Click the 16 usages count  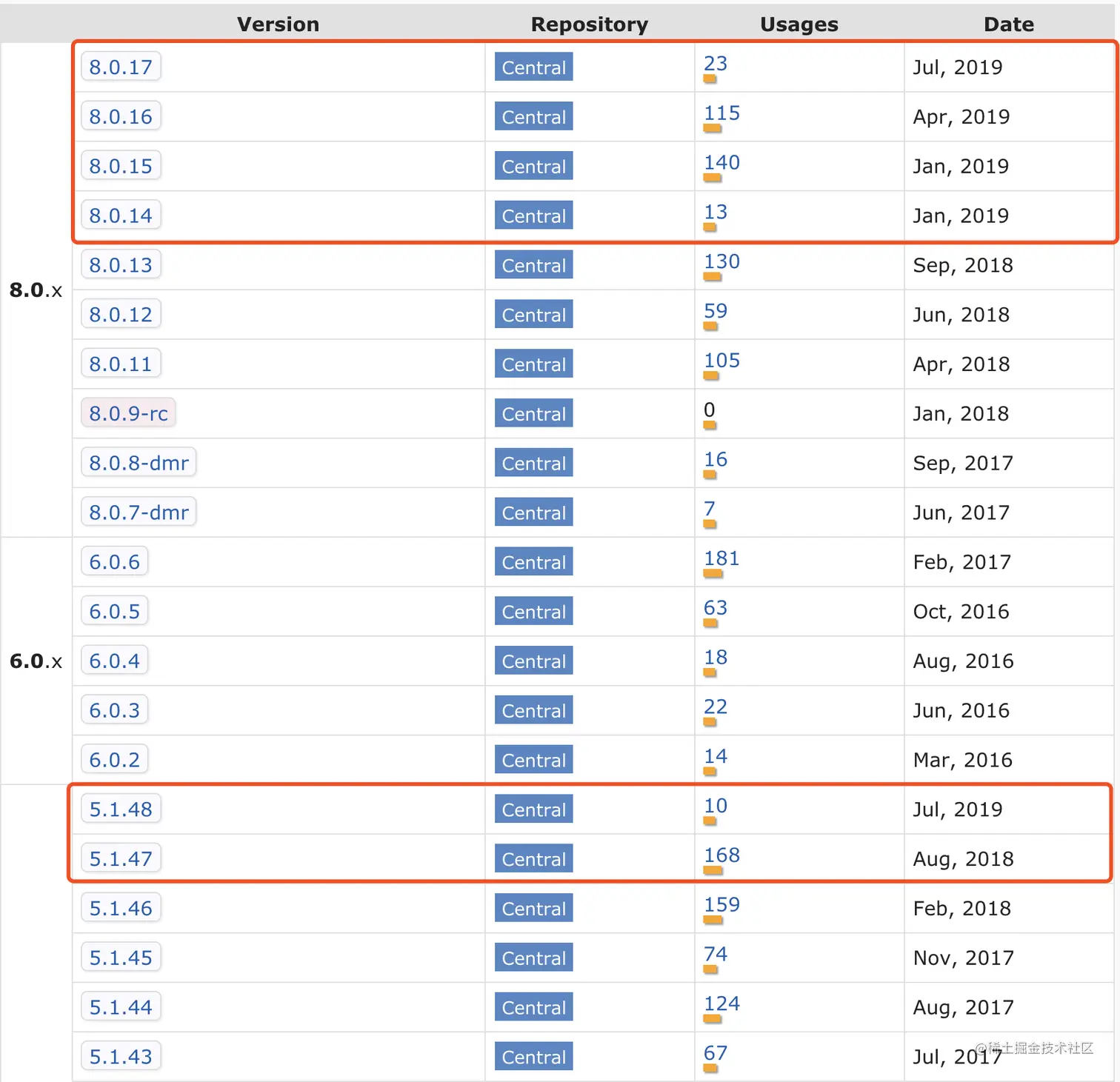tap(716, 460)
